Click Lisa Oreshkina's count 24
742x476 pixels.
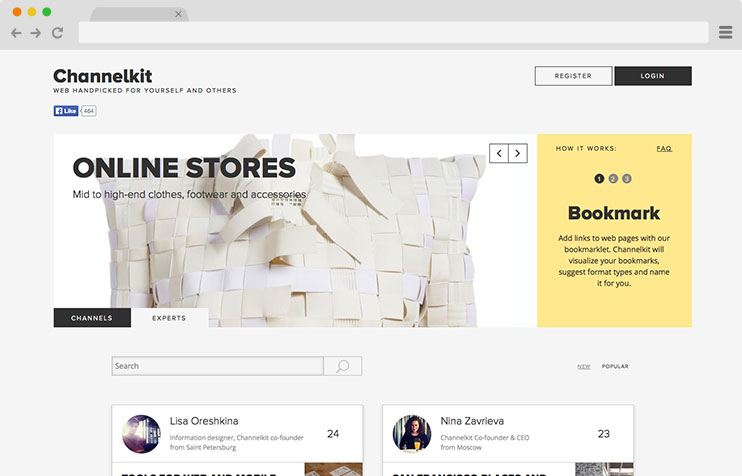pyautogui.click(x=333, y=433)
